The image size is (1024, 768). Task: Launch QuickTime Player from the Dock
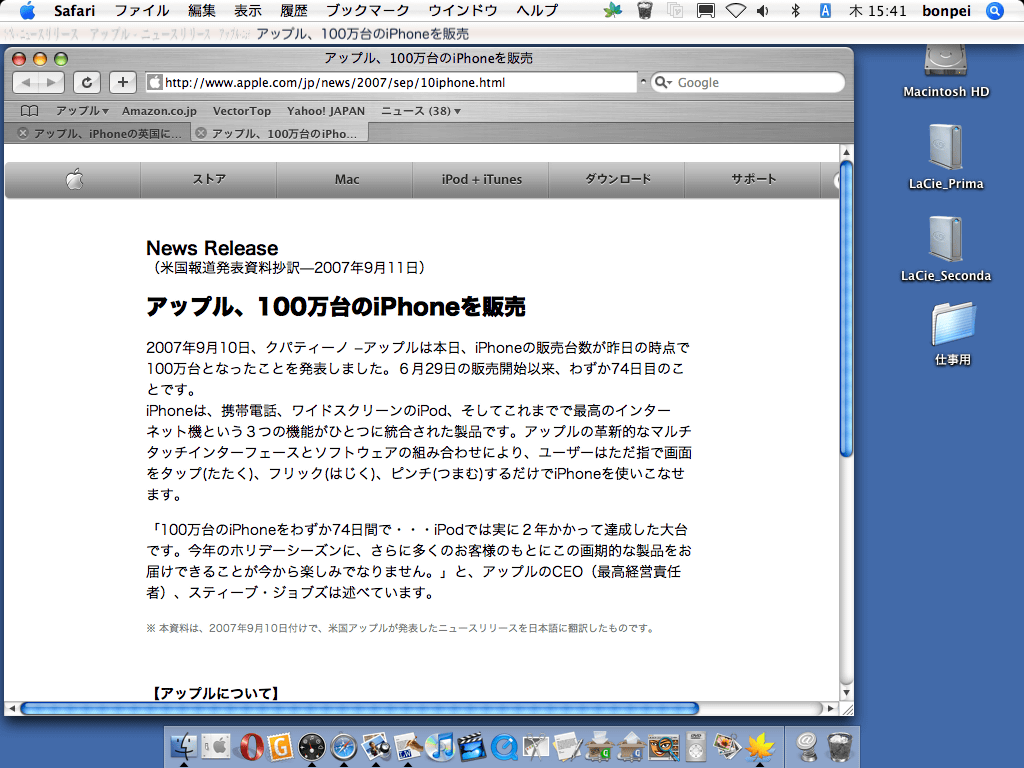[x=504, y=747]
